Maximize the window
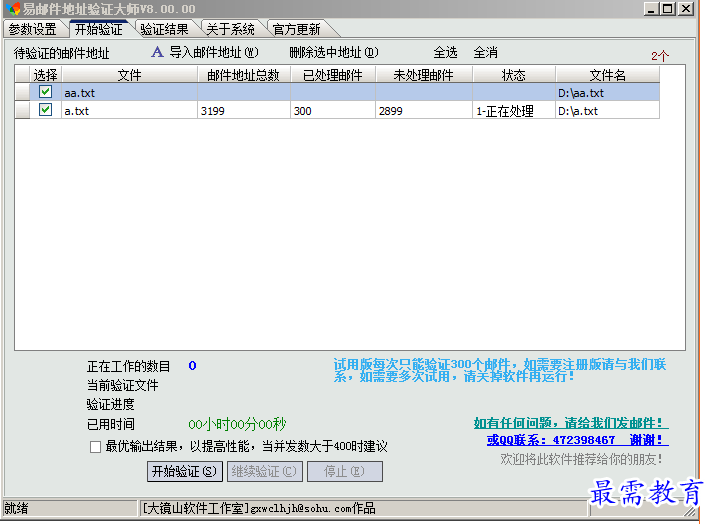Viewport: 712px width, 524px height. 668,9
